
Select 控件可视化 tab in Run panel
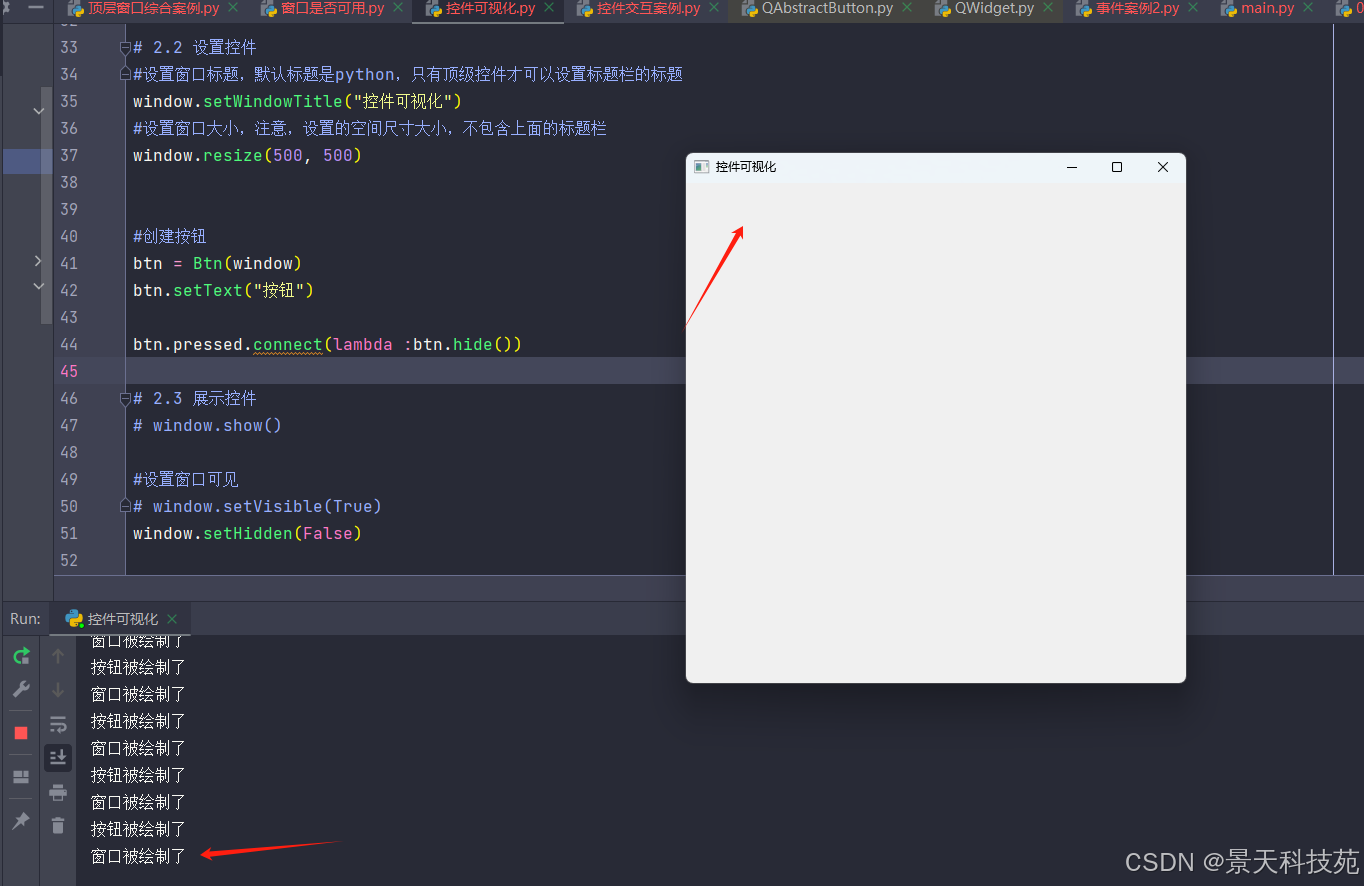pyautogui.click(x=122, y=619)
